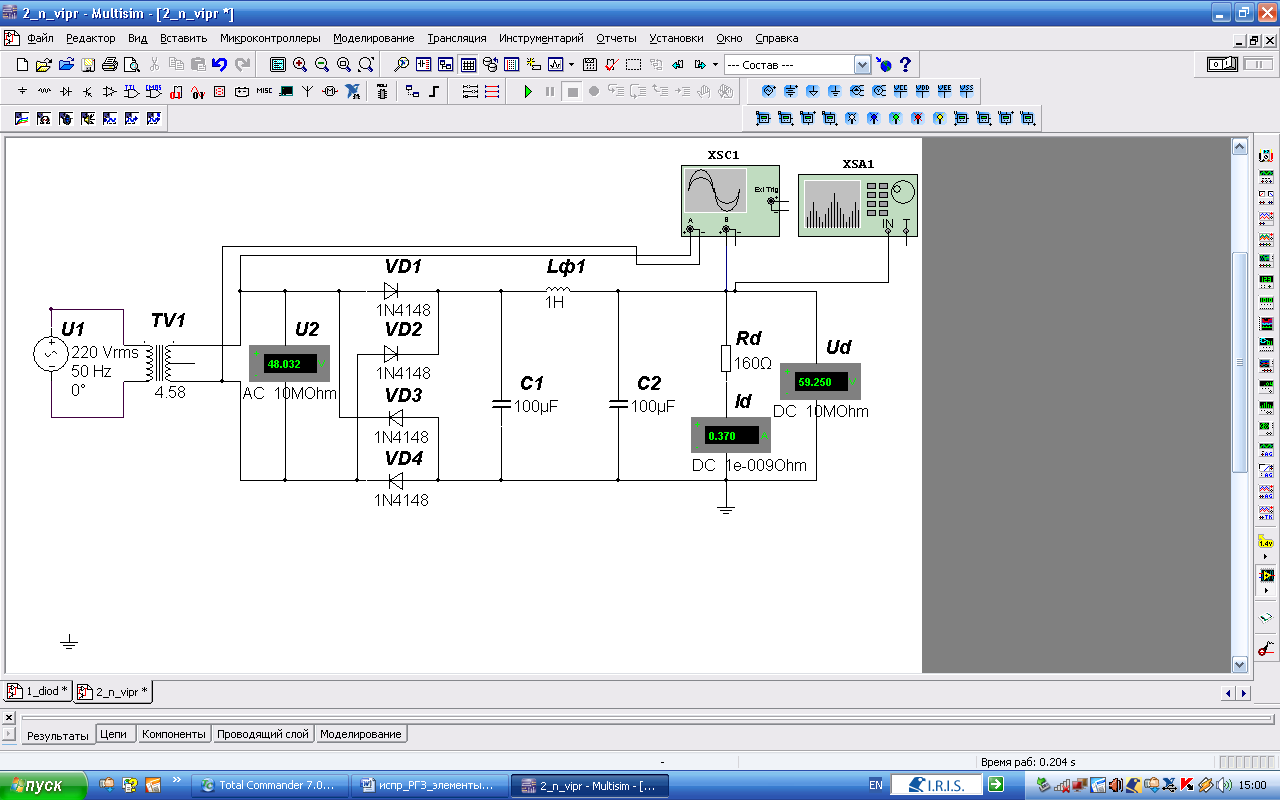Open Multisim help question mark
1280x800 pixels.
[906, 65]
